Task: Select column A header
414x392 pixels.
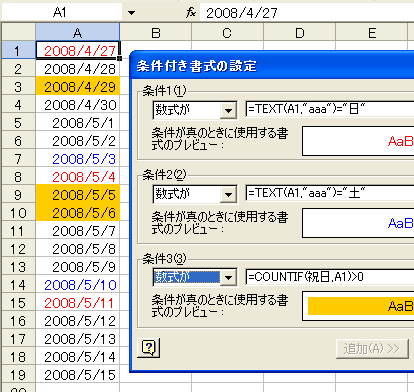Action: tap(77, 33)
